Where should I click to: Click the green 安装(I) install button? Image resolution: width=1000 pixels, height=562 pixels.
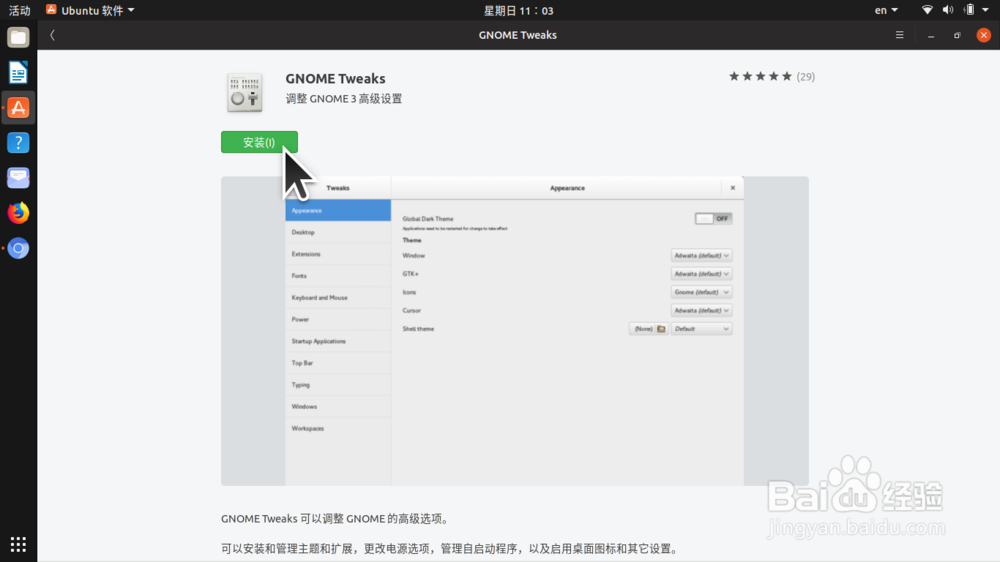[x=259, y=142]
